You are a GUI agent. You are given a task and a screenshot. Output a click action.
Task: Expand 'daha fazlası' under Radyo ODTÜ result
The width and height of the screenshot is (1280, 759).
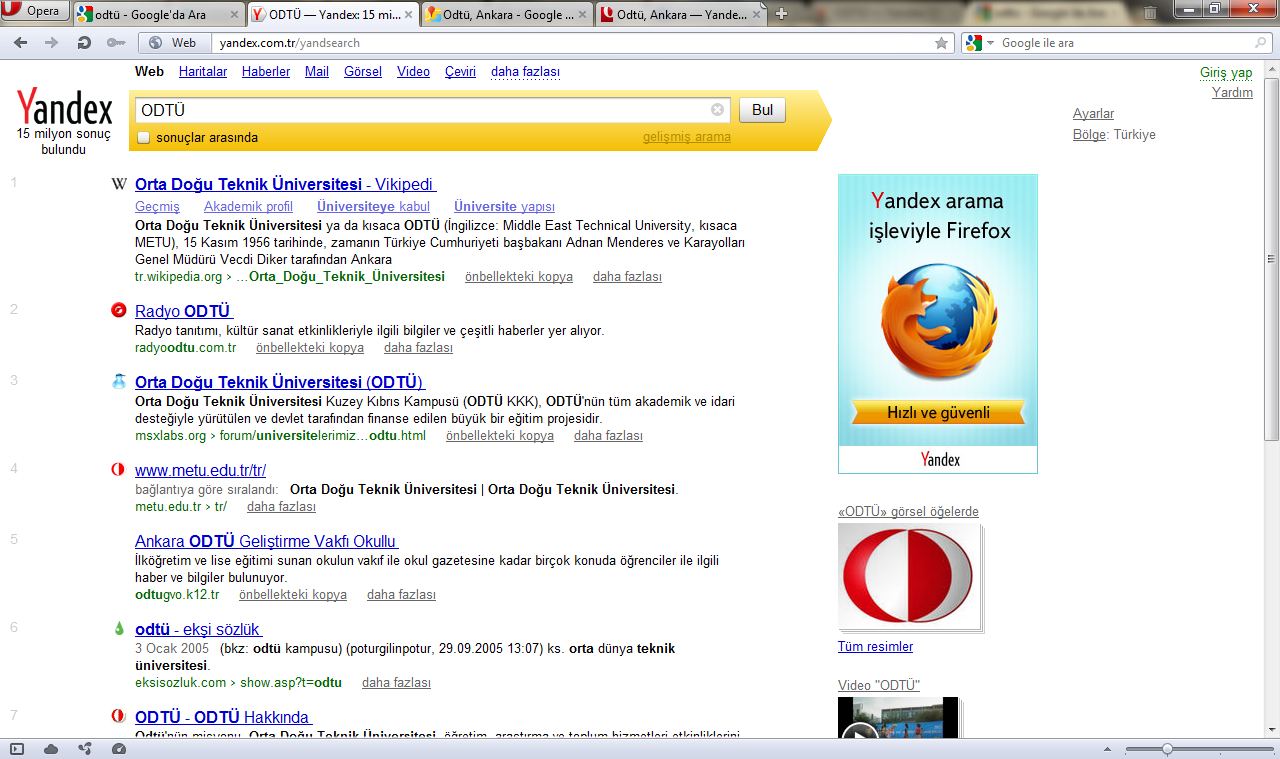[418, 348]
